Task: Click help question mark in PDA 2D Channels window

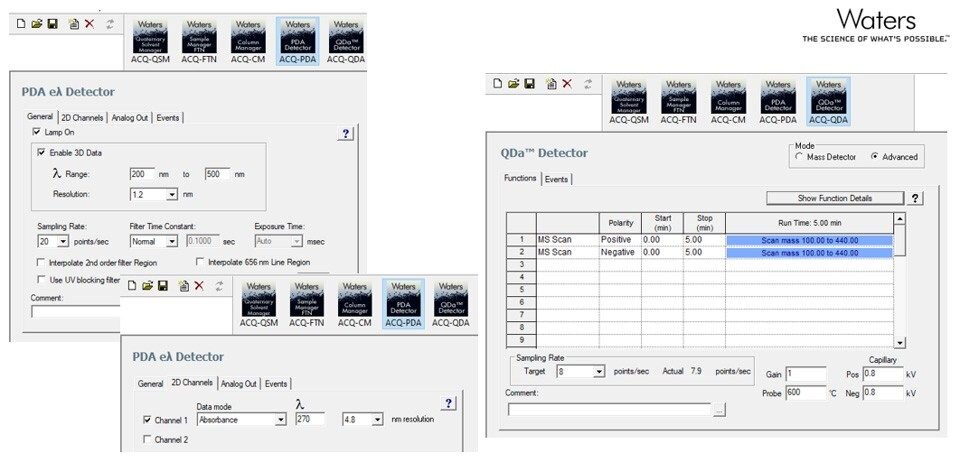Action: click(449, 403)
